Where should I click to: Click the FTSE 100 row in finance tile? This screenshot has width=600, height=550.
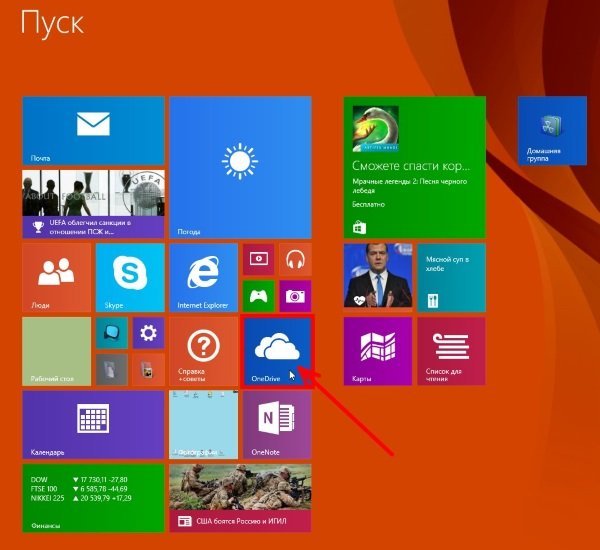coord(79,489)
